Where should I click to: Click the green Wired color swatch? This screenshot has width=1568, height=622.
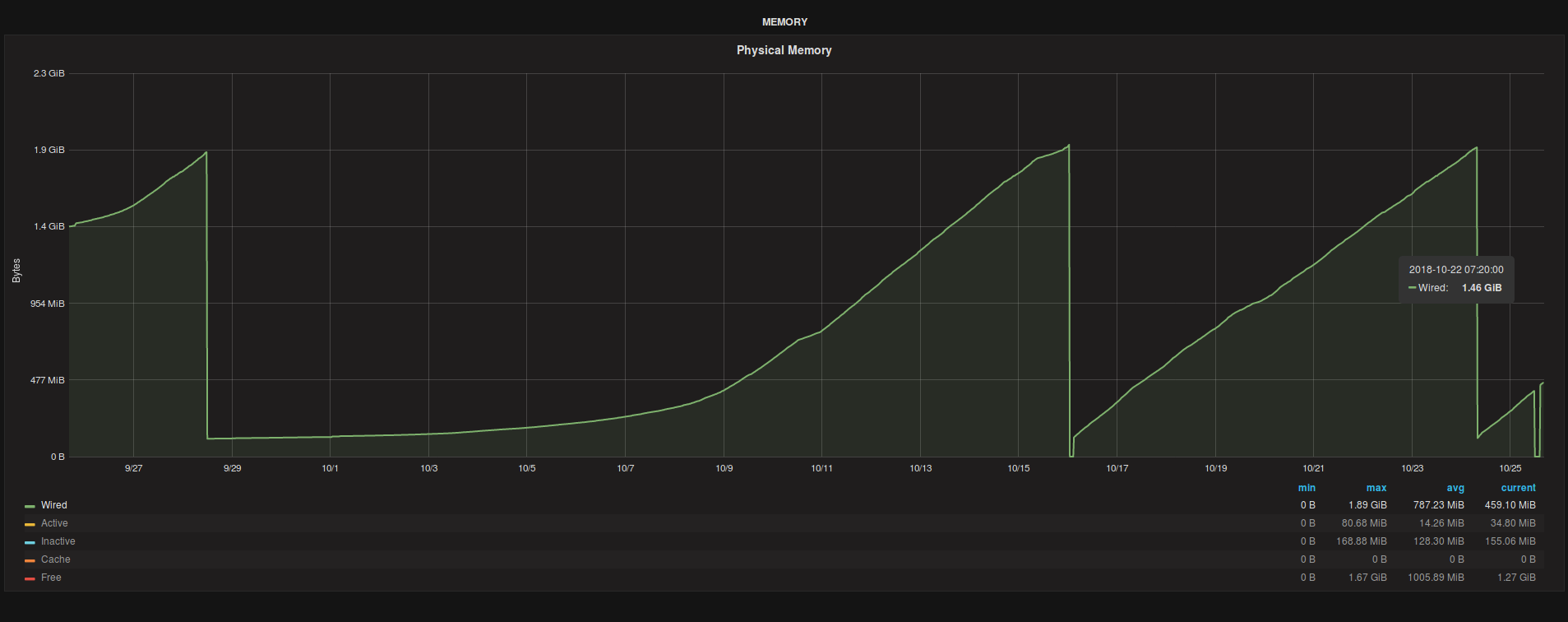[x=30, y=506]
